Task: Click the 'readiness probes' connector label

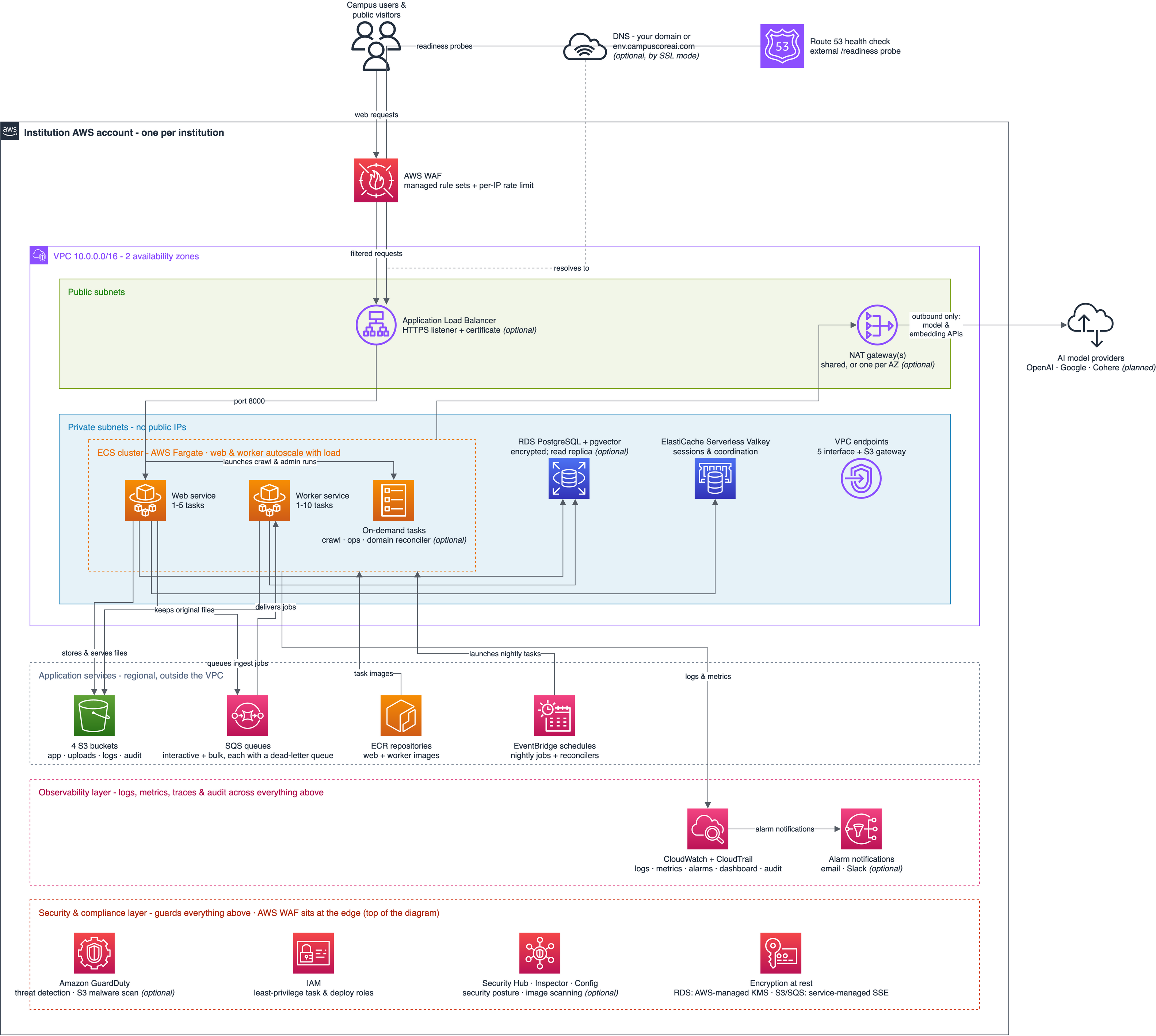Action: click(x=444, y=46)
